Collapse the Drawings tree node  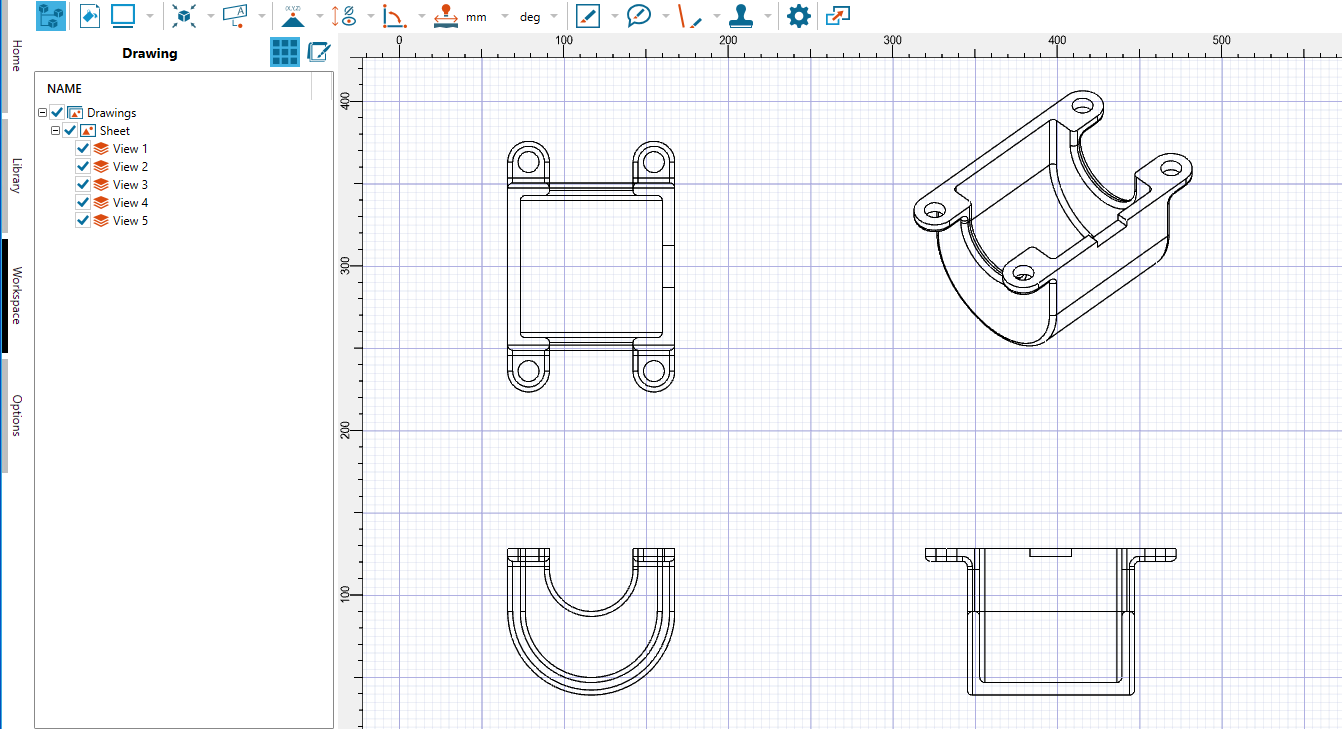pos(42,113)
